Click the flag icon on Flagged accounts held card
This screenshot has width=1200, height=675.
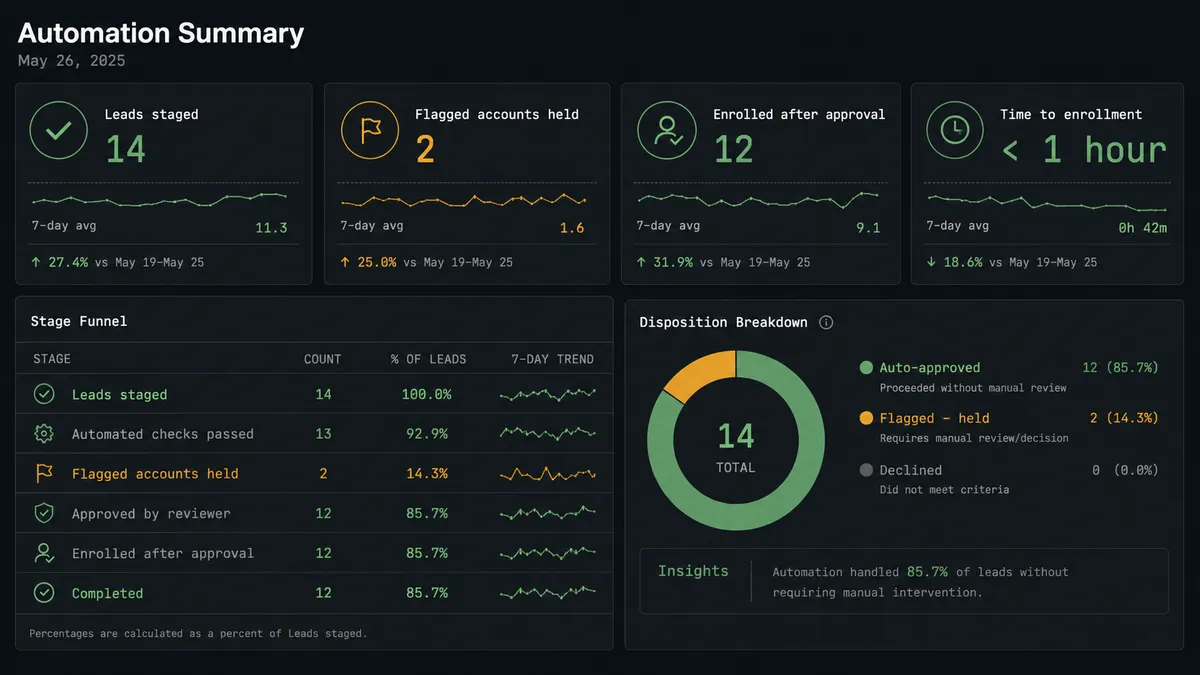(370, 130)
